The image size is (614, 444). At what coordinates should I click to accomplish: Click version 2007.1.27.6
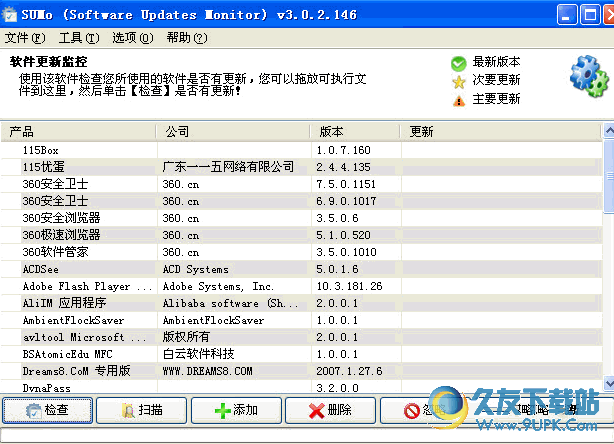point(349,371)
